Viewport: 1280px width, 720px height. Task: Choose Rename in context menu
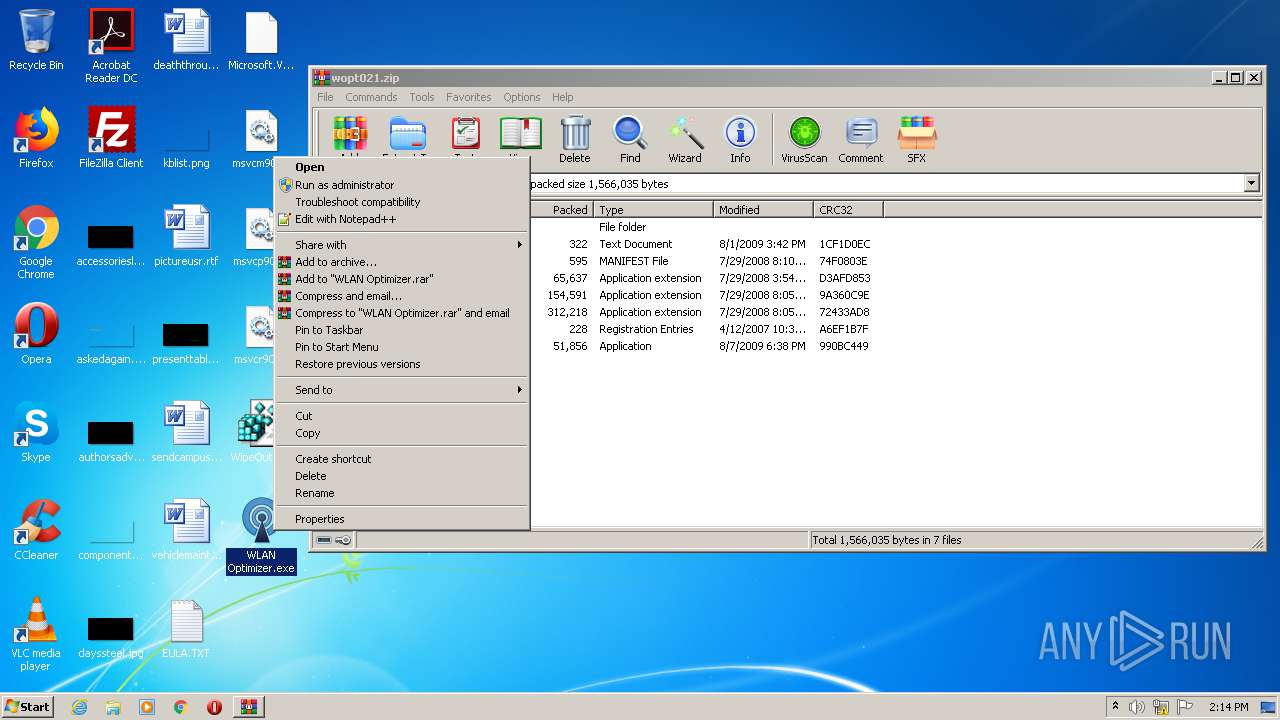[x=401, y=493]
